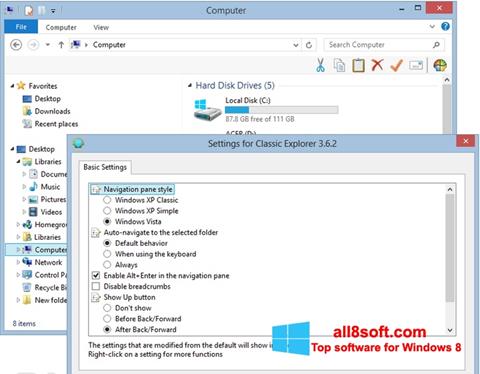480x374 pixels.
Task: Open the Help question mark icon
Action: pos(445,26)
